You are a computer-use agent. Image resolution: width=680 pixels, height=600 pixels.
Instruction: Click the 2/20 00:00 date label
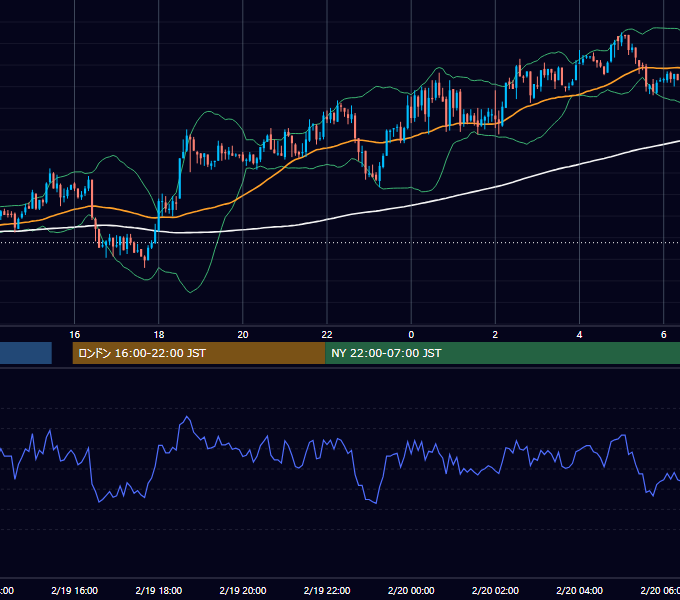pyautogui.click(x=411, y=590)
